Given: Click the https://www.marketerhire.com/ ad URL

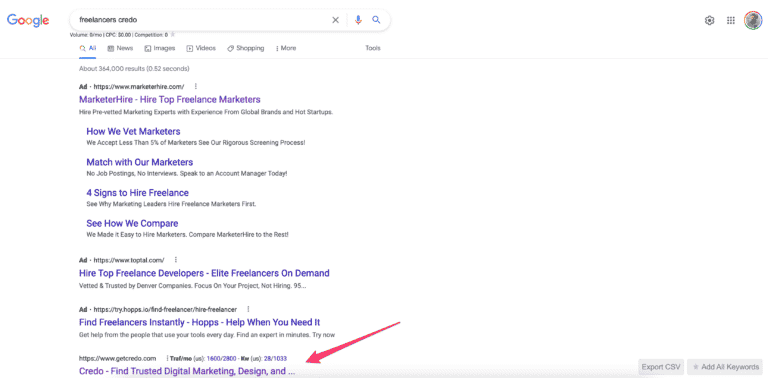Looking at the screenshot, I should pos(139,87).
